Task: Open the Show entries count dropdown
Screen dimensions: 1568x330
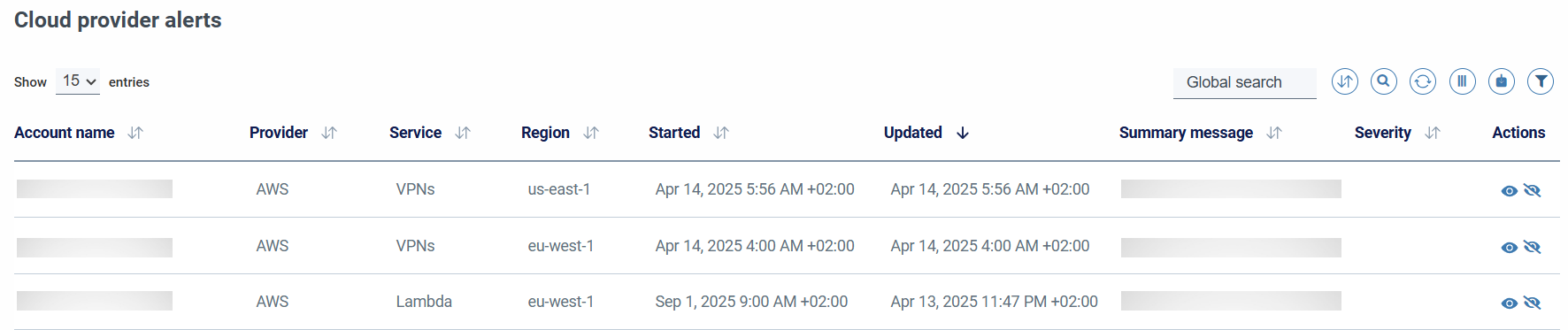Action: coord(78,81)
